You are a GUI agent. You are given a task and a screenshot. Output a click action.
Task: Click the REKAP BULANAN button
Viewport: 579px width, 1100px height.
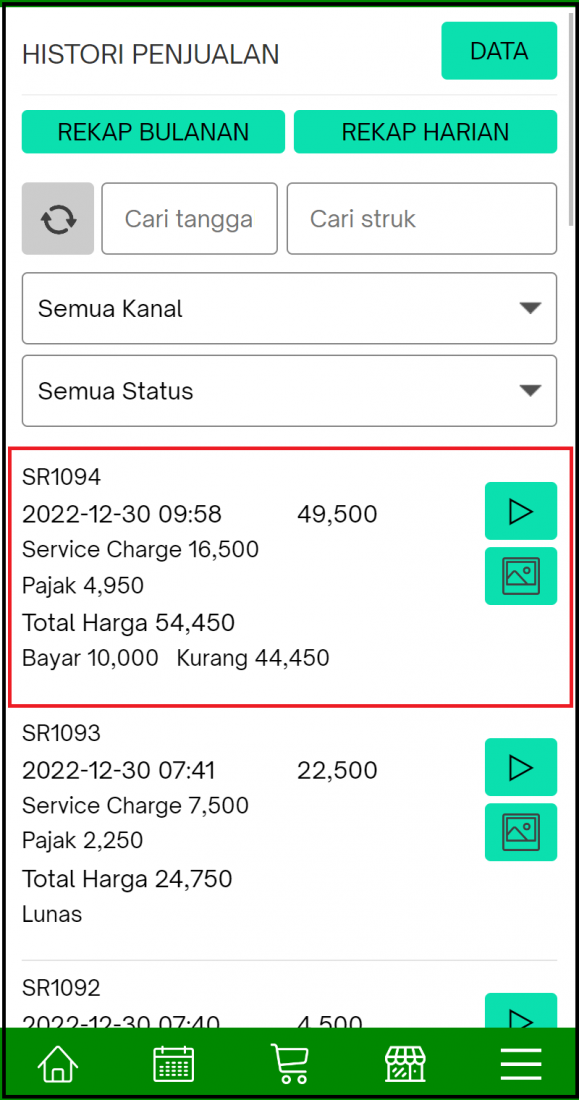tap(152, 131)
